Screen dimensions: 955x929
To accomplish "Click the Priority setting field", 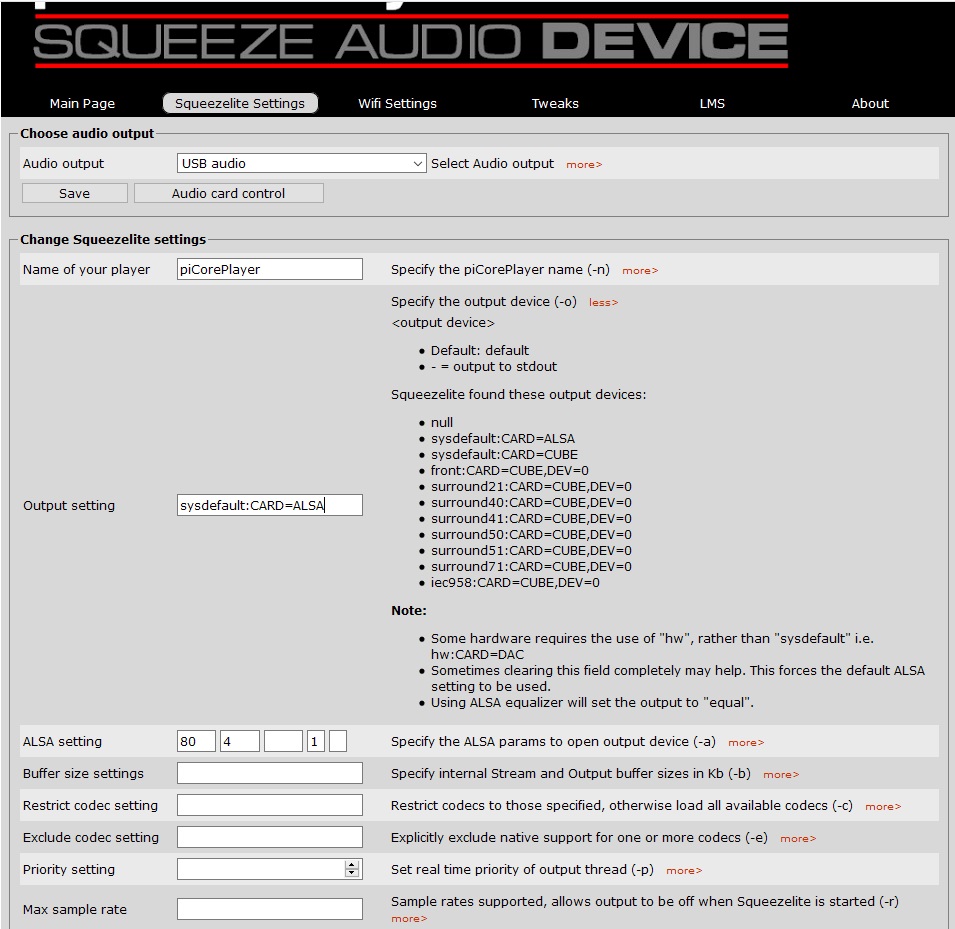I will coord(270,869).
